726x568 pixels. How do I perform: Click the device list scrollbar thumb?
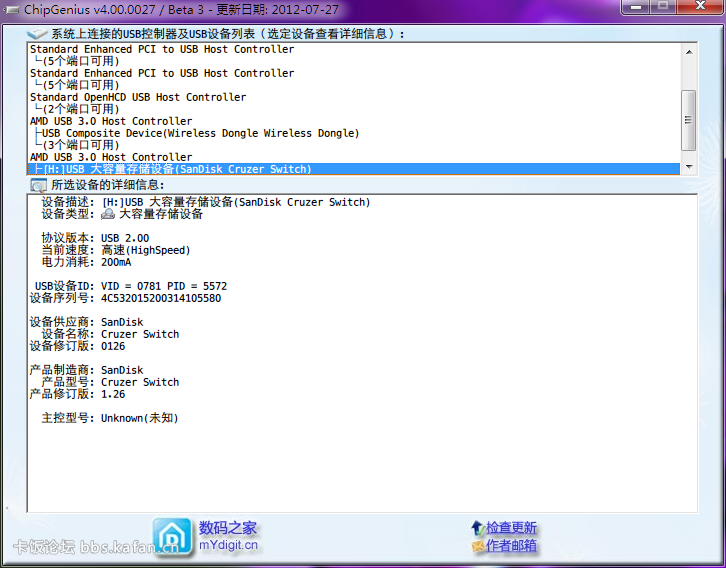point(689,120)
